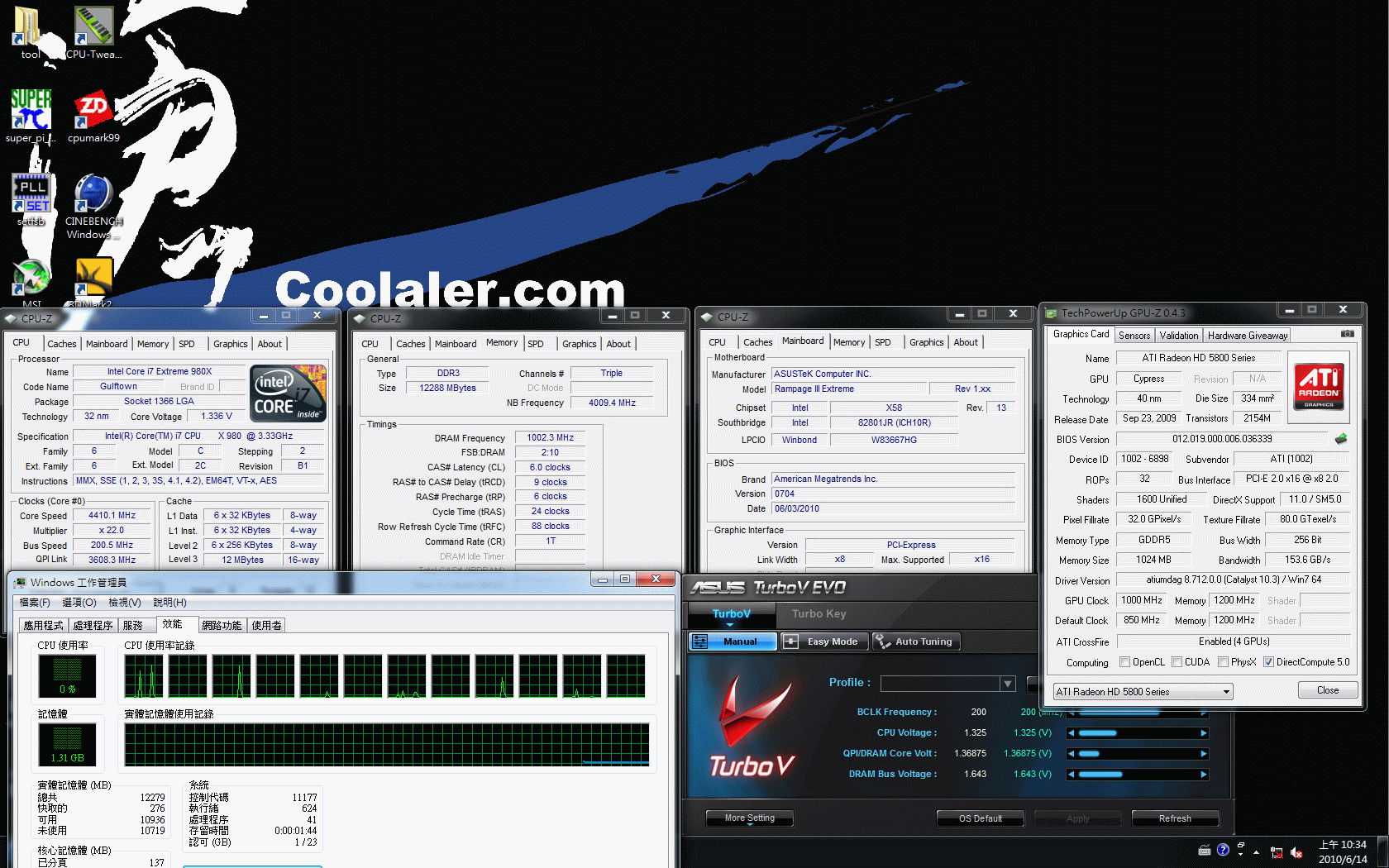The image size is (1389, 868).
Task: Click the Task Manager title bar icon
Action: (20, 583)
